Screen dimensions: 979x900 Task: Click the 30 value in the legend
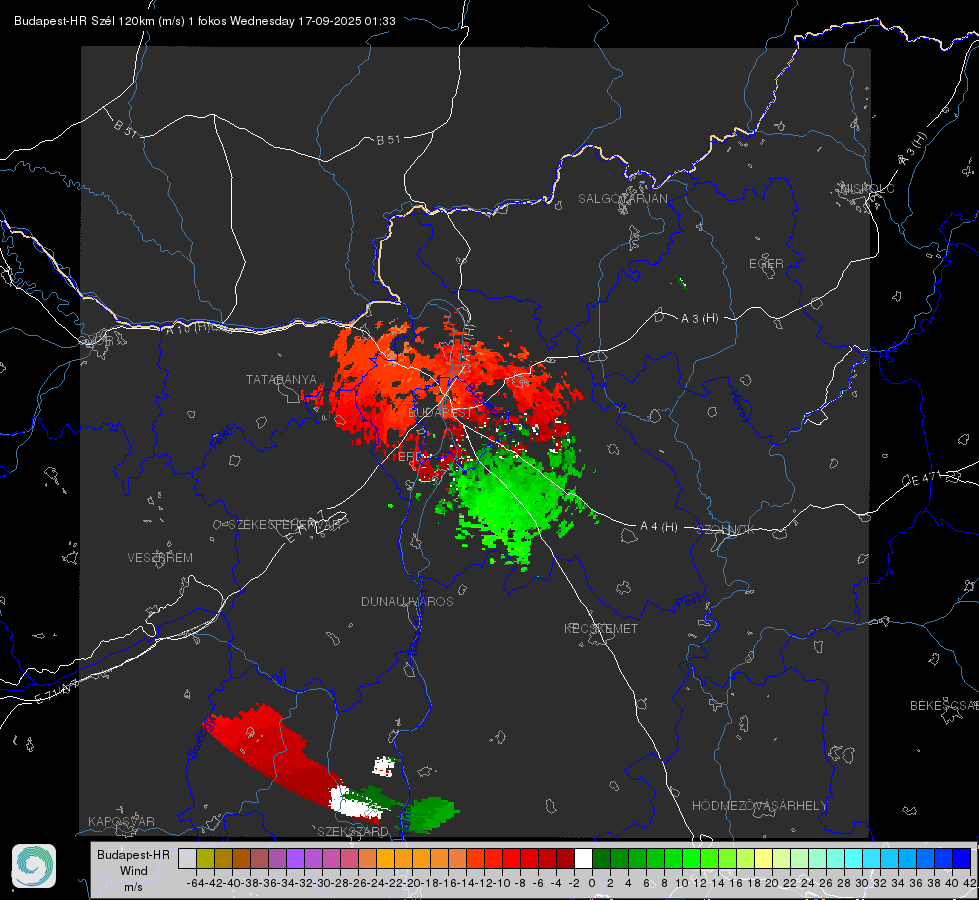862,883
